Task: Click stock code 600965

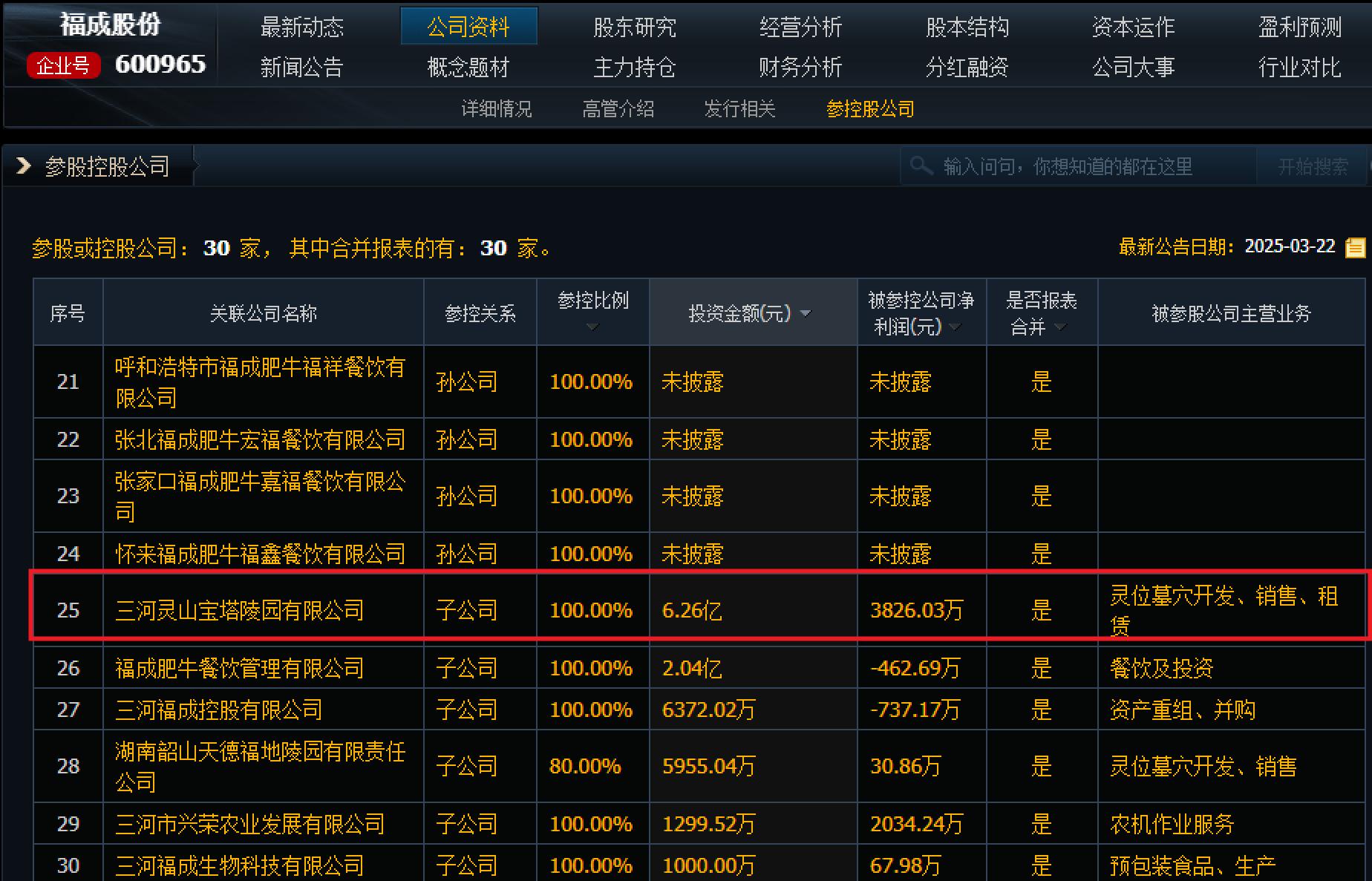Action: click(x=160, y=65)
